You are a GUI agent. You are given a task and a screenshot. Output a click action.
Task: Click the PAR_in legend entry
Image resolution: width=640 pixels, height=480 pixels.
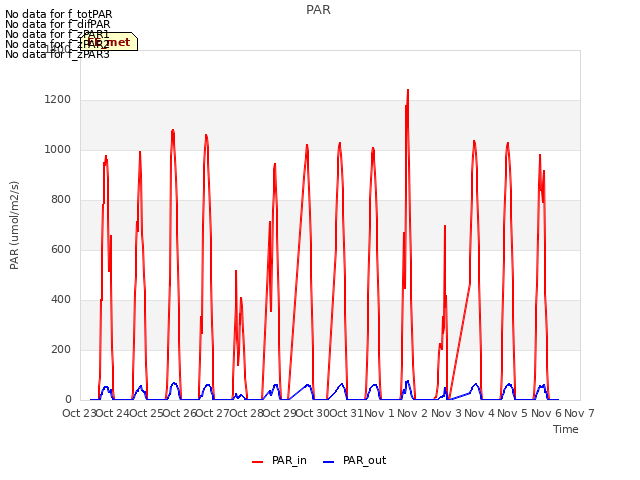(279, 460)
